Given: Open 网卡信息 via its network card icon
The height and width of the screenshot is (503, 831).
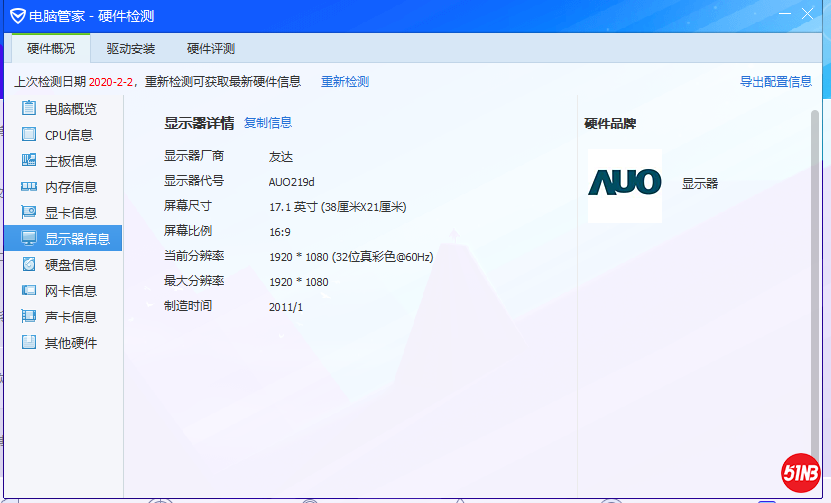Looking at the screenshot, I should coord(29,290).
